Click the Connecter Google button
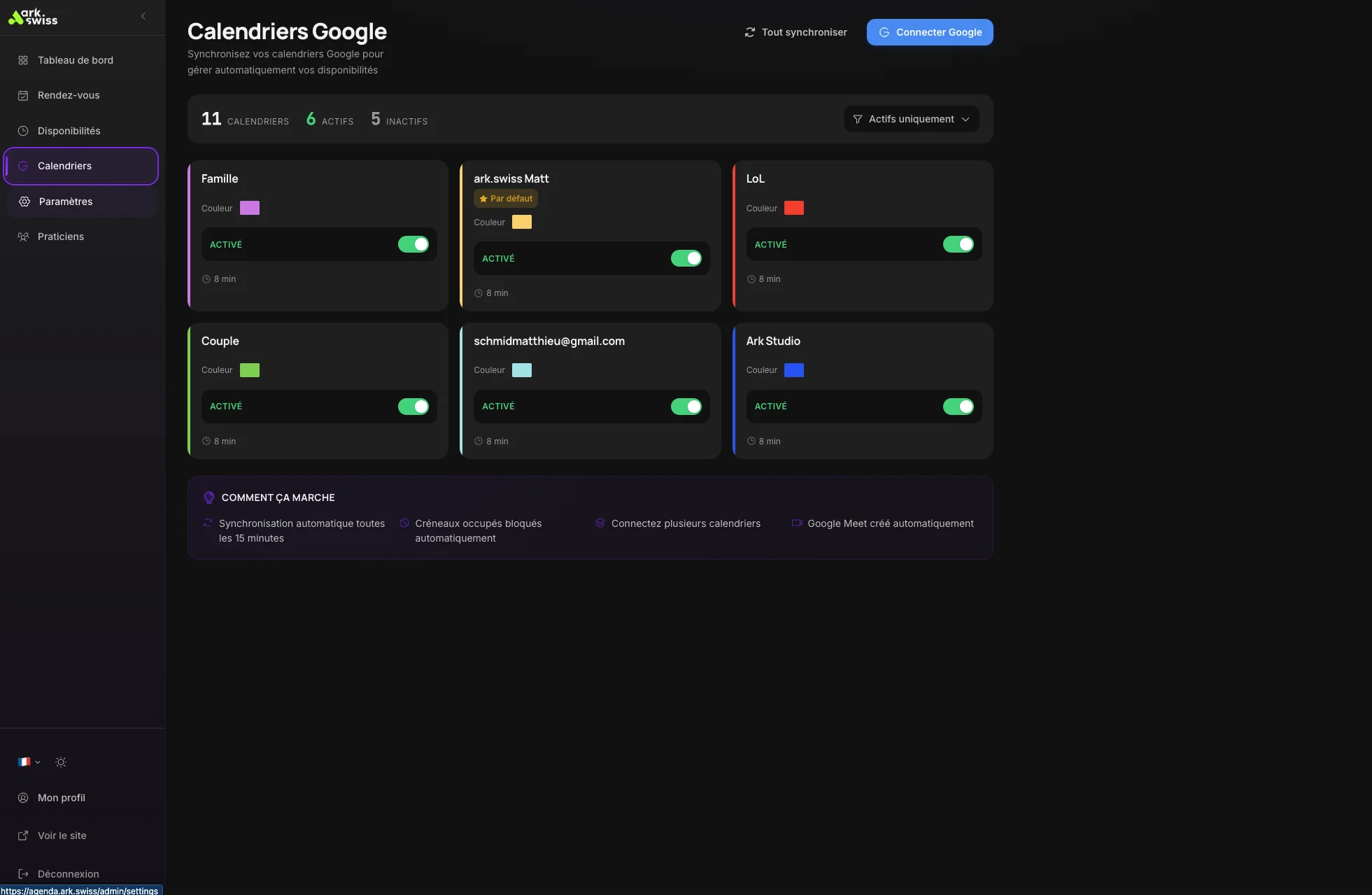Viewport: 1372px width, 895px height. 929,32
